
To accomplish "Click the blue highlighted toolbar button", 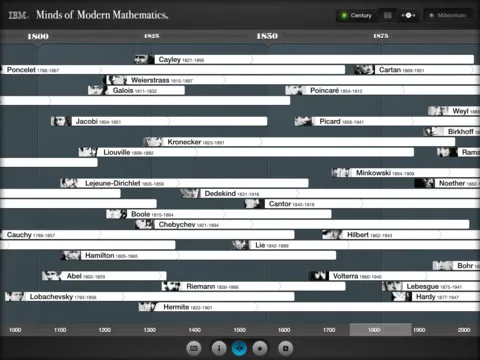I will click(239, 348).
